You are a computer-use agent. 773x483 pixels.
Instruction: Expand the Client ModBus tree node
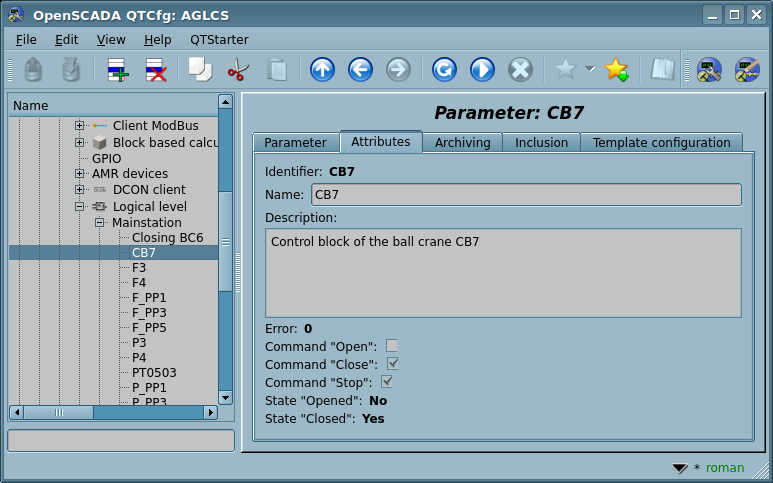80,126
